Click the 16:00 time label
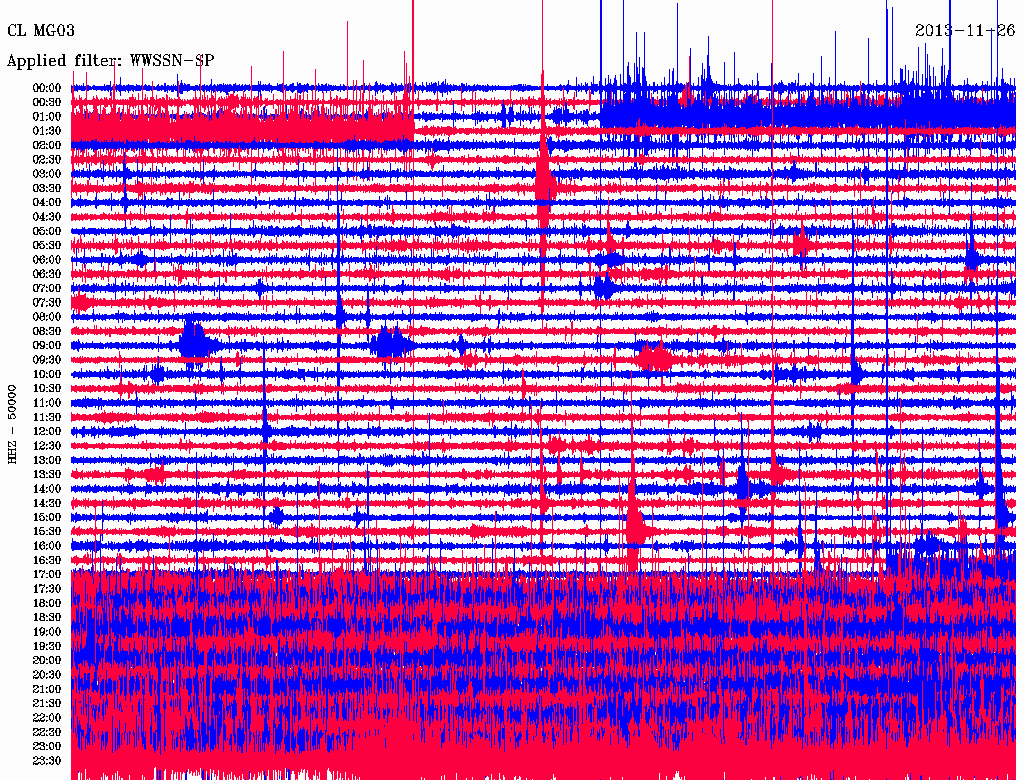1024x780 pixels. click(x=47, y=545)
